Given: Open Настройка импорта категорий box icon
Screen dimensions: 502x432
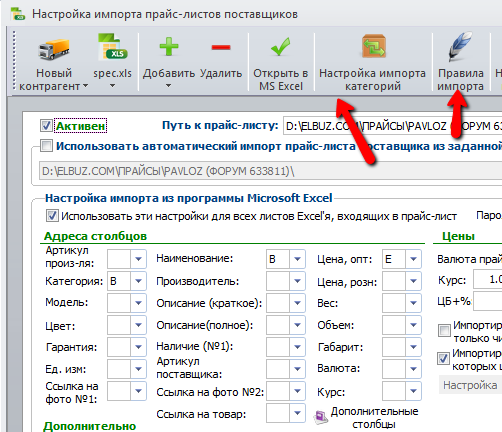Looking at the screenshot, I should coord(373,46).
